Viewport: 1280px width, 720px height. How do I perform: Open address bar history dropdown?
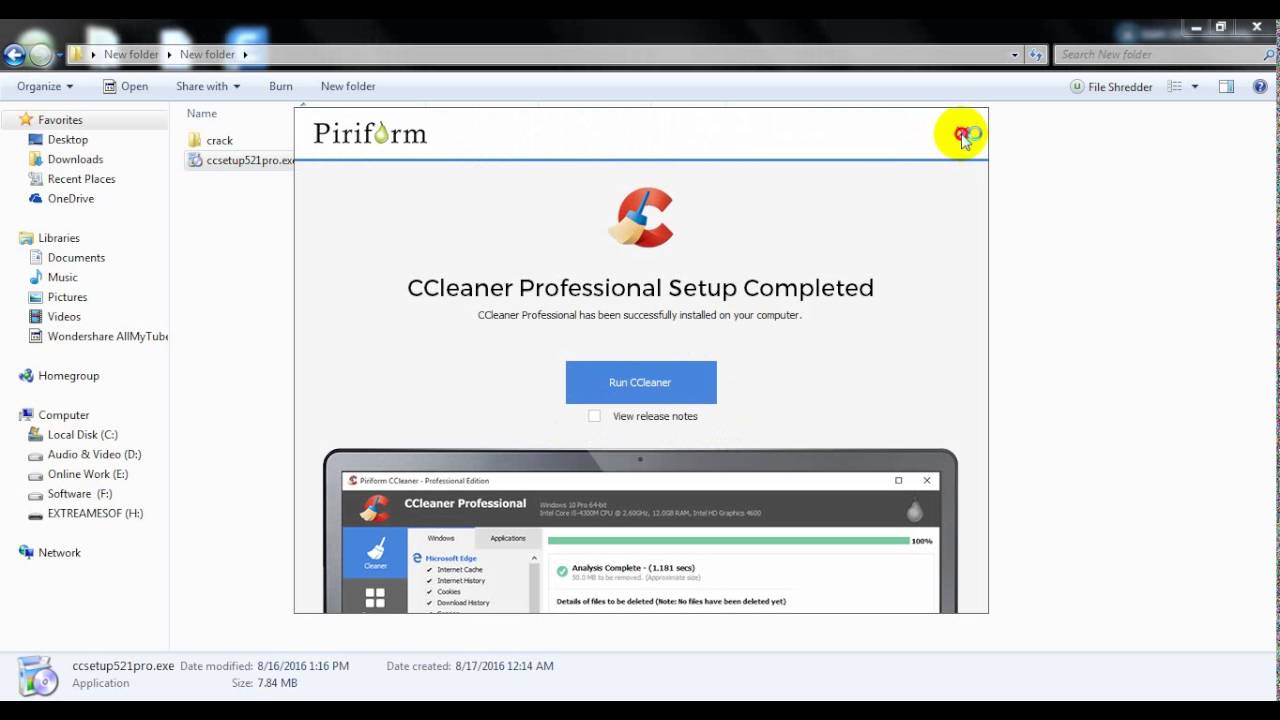pos(1015,55)
